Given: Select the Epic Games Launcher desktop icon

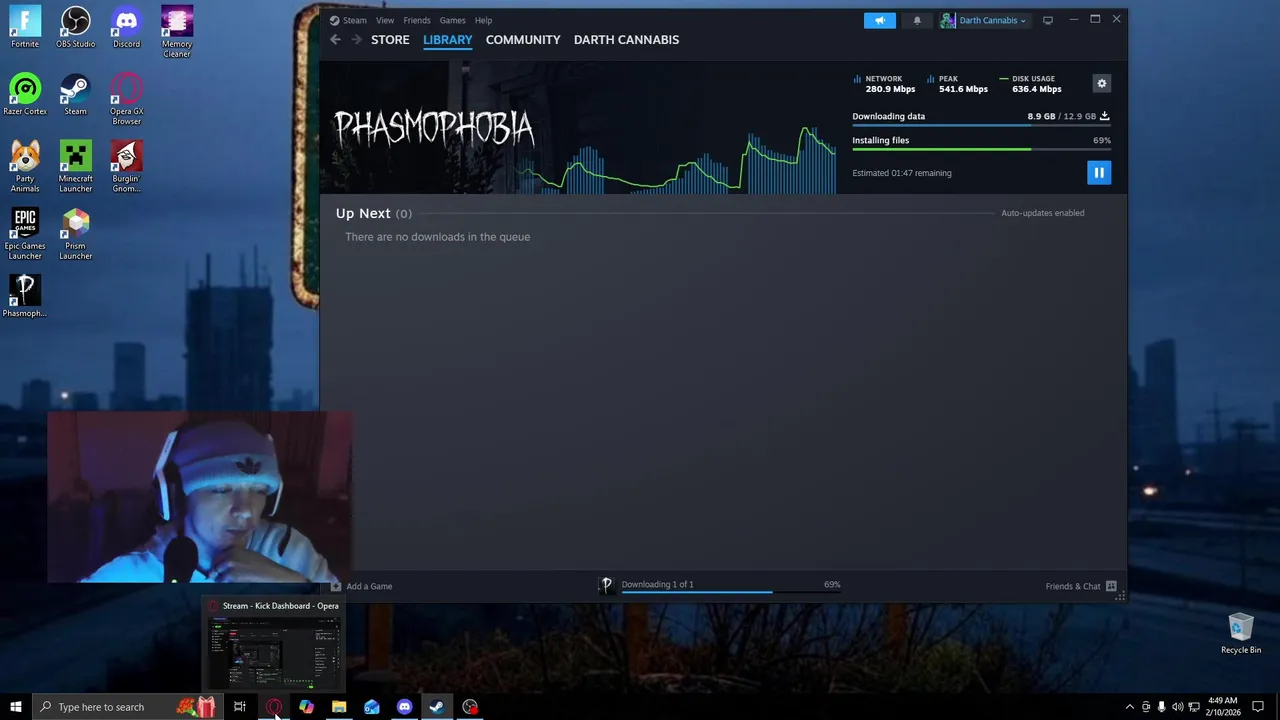Looking at the screenshot, I should tap(25, 233).
